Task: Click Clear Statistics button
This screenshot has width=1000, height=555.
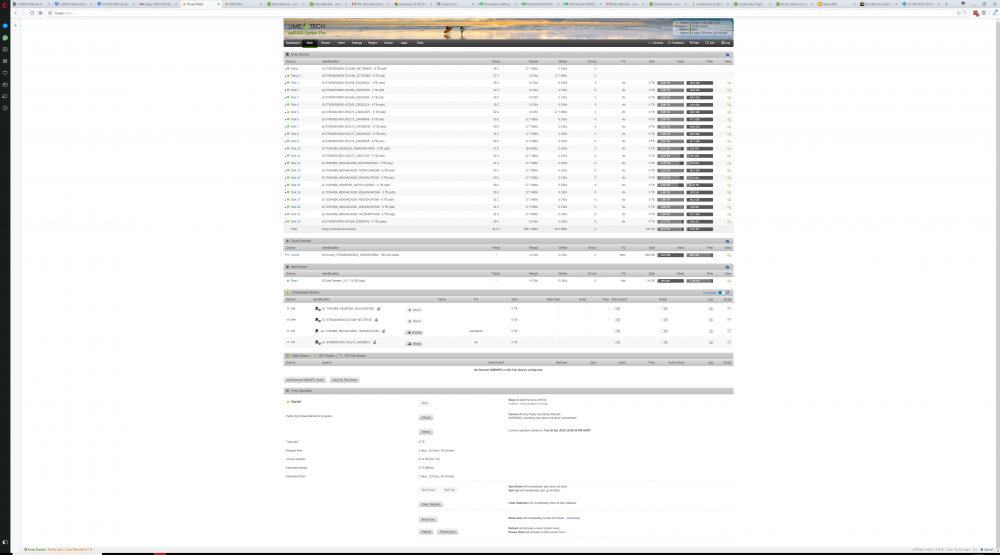Action: pos(430,505)
